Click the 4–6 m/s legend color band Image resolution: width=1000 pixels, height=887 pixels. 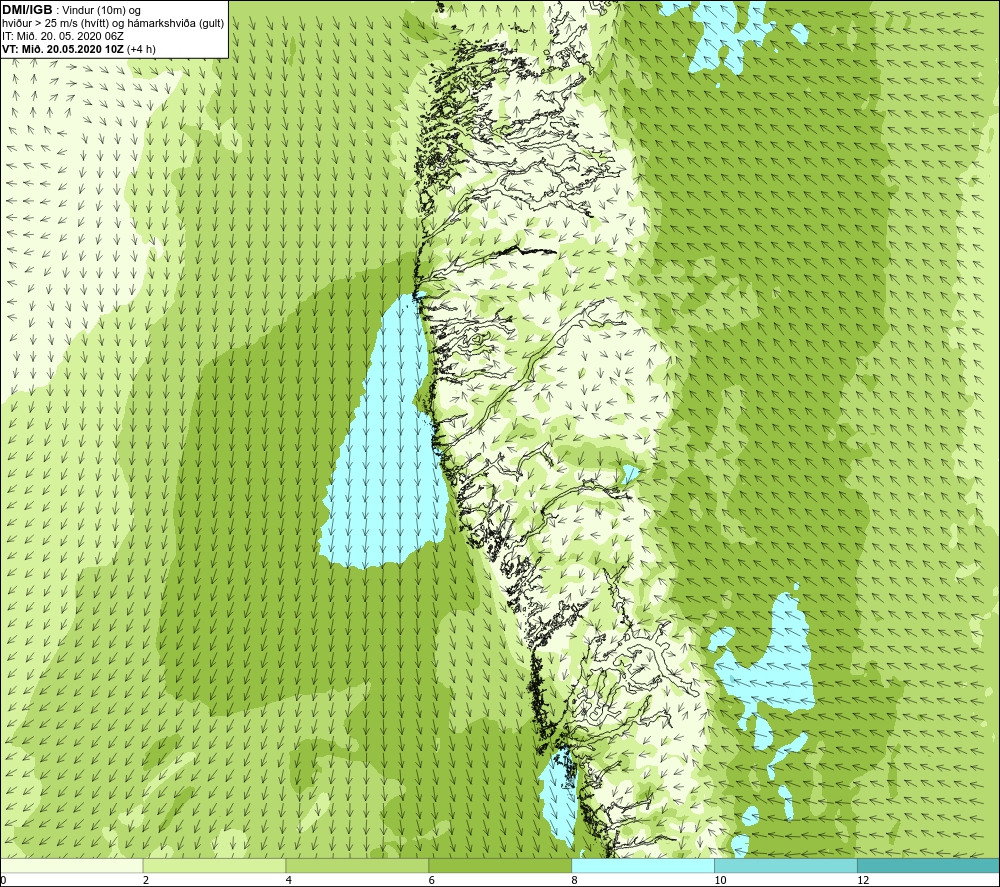[x=357, y=865]
